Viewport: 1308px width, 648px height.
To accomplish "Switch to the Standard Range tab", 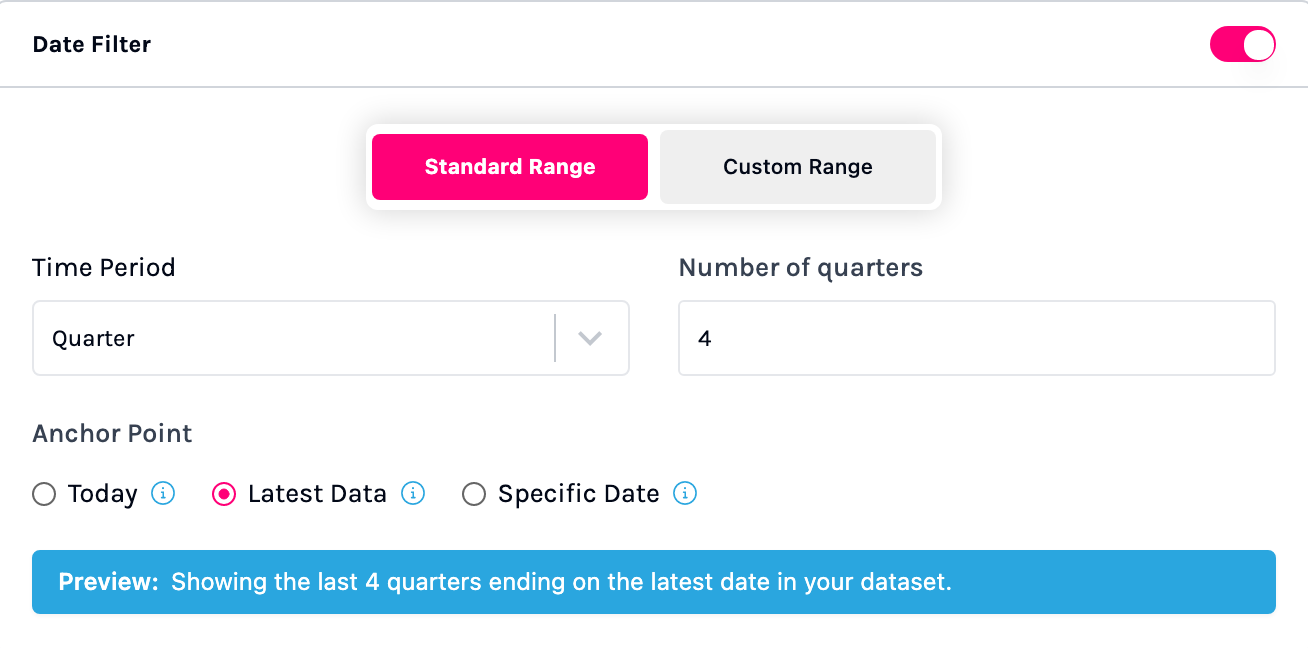I will pyautogui.click(x=510, y=167).
